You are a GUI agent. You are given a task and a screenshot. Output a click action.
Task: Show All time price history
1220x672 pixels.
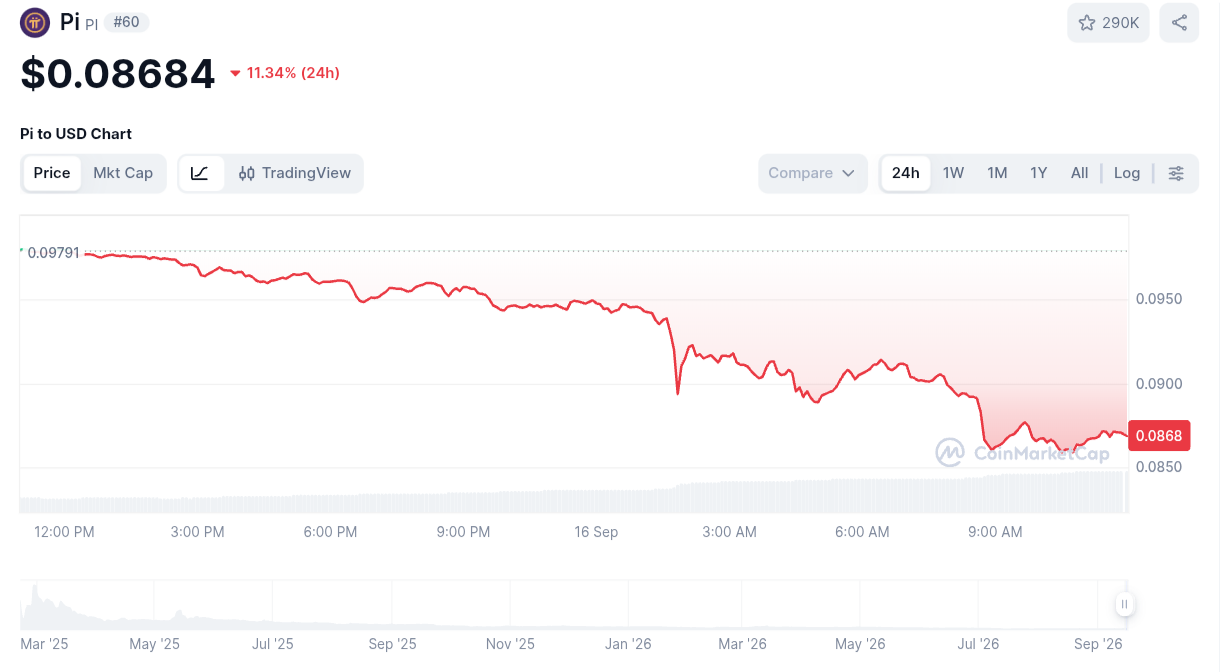coord(1079,173)
